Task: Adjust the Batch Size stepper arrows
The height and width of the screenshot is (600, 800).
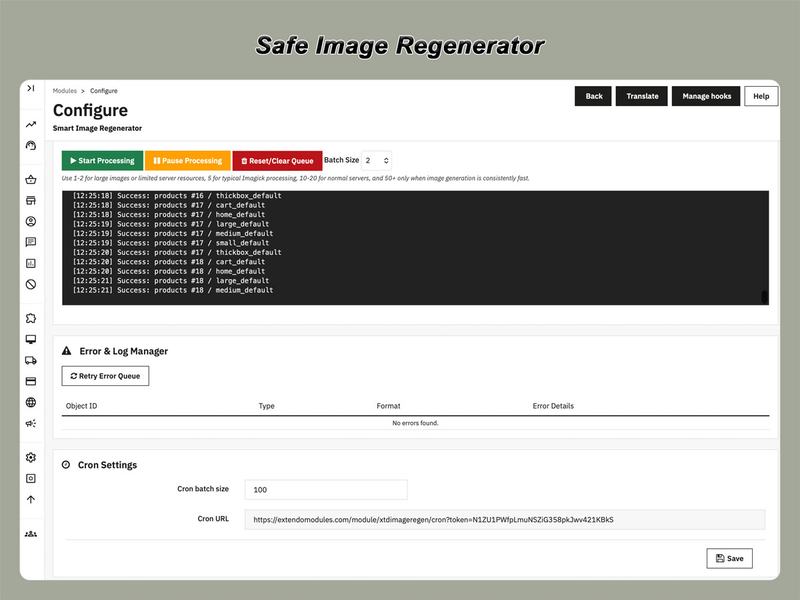Action: point(386,160)
